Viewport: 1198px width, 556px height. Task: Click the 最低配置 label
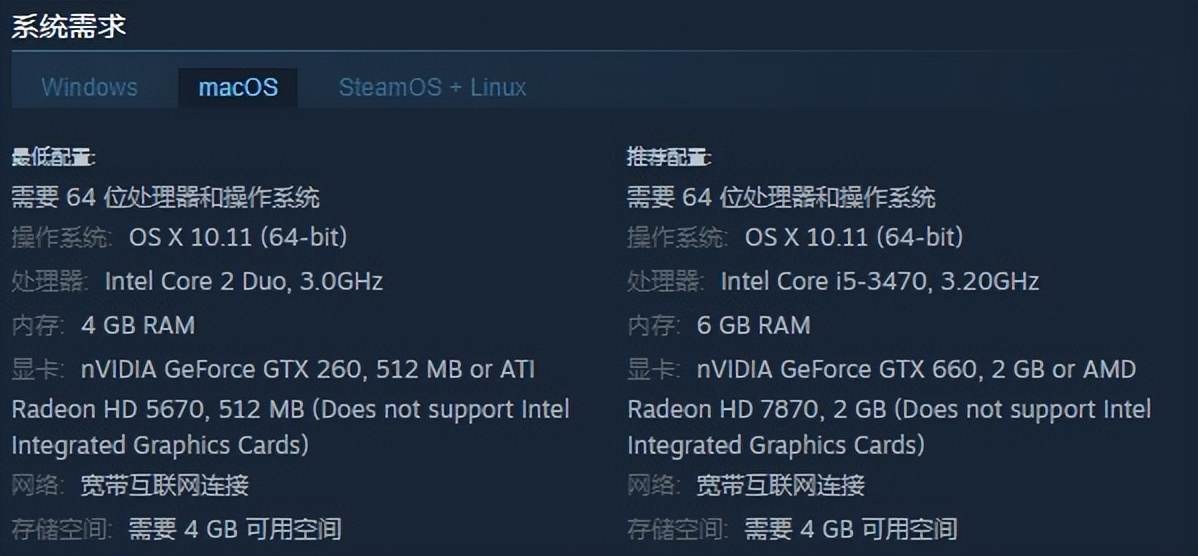click(53, 157)
